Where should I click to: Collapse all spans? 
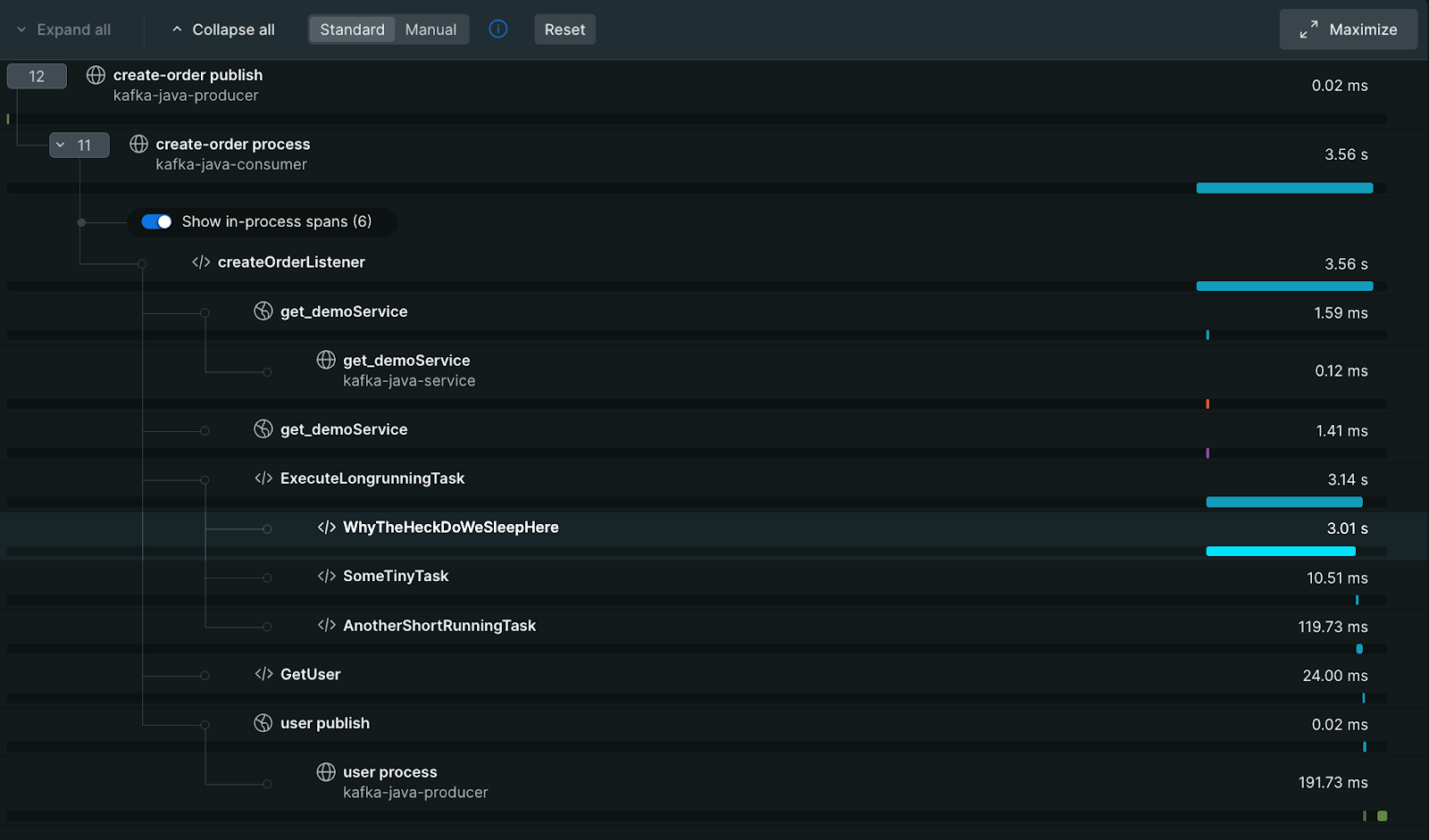click(223, 29)
